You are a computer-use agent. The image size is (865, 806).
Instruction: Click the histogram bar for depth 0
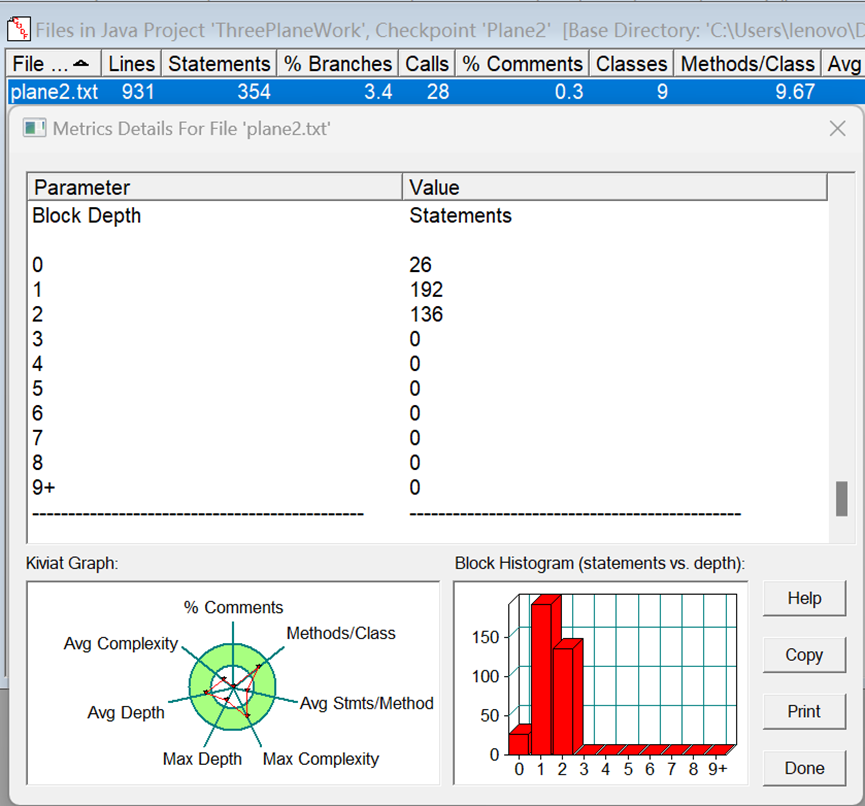(x=519, y=741)
